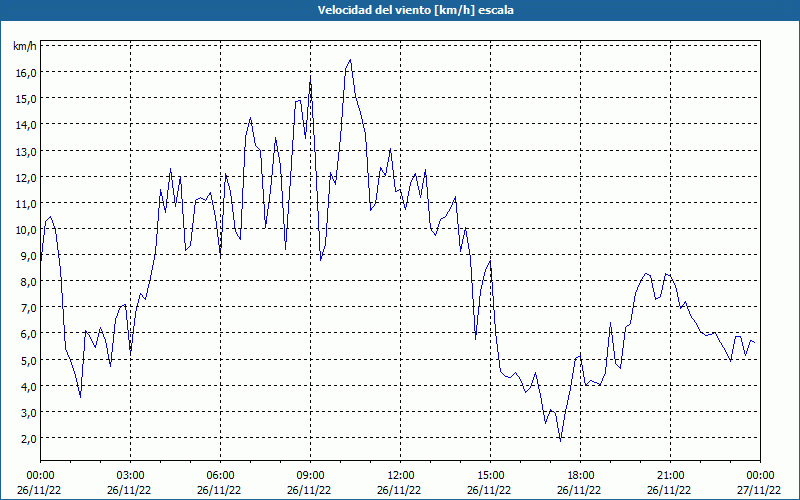Click the chart title 'Velocidad del viento [km/h] escala'
800x500 pixels.
point(415,10)
